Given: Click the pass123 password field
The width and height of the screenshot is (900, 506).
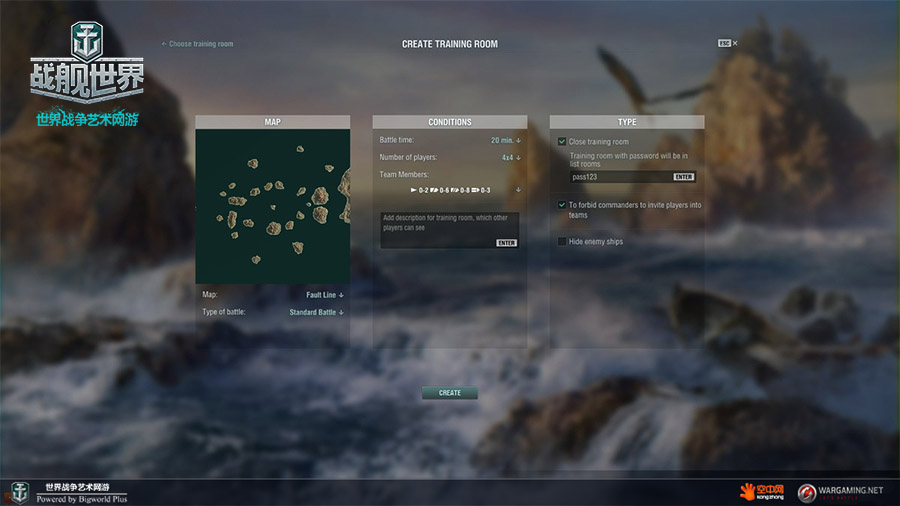Looking at the screenshot, I should pos(618,176).
